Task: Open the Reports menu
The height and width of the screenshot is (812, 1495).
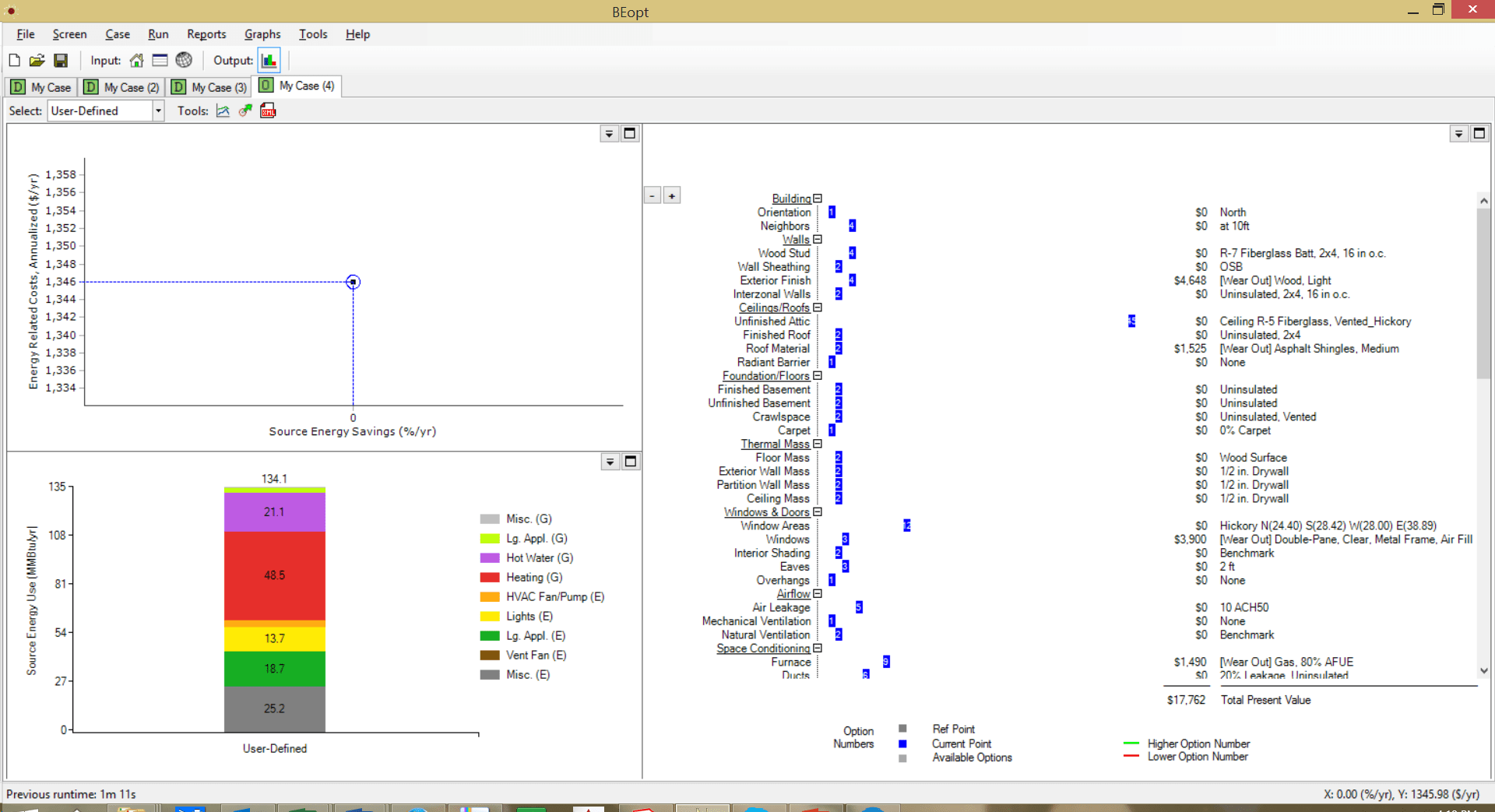Action: 206,34
